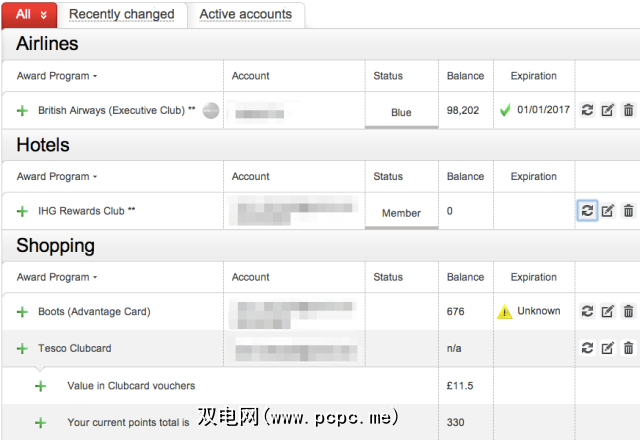Sort Airlines by Award Program
This screenshot has height=440, width=640.
57,76
